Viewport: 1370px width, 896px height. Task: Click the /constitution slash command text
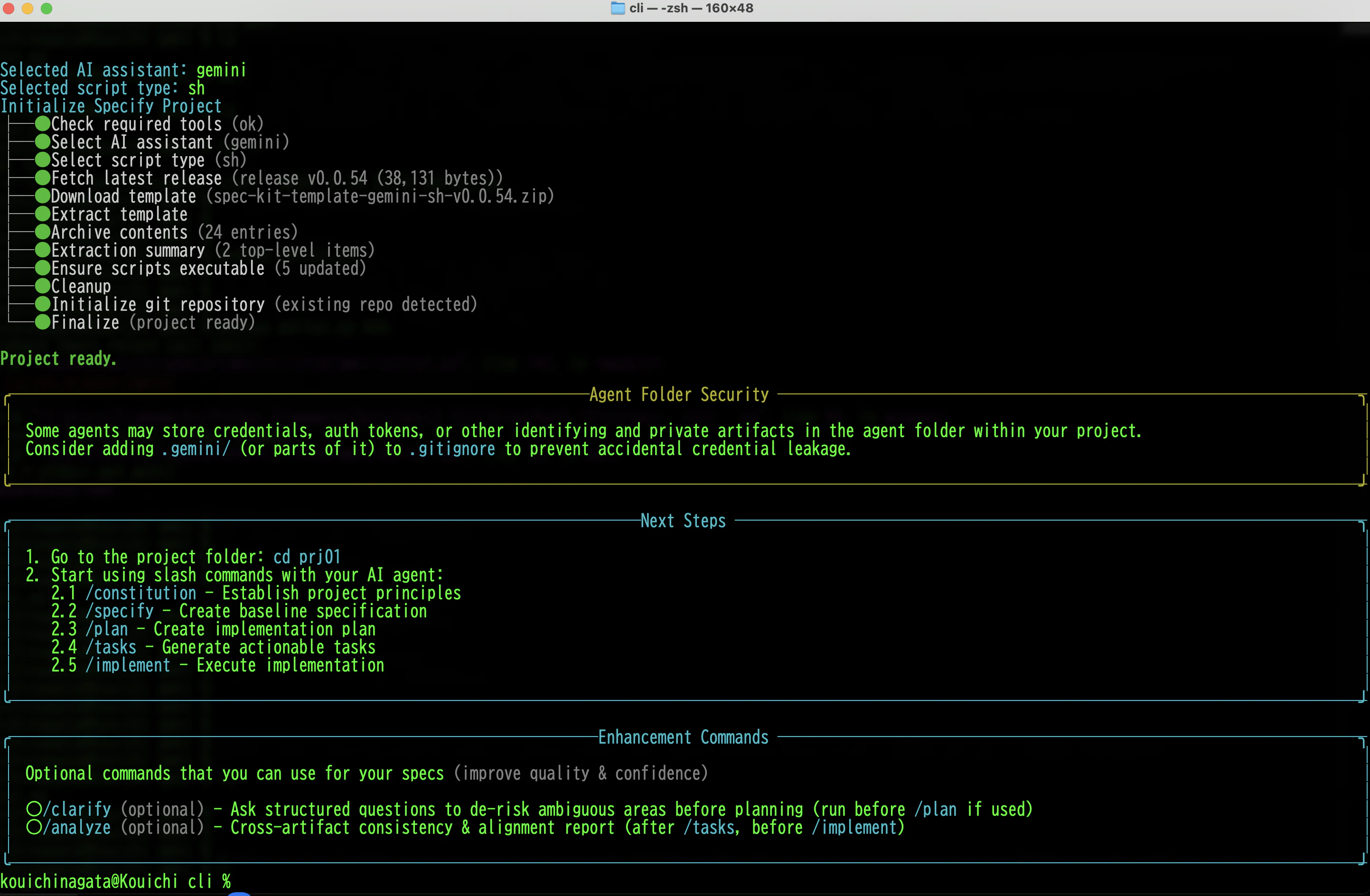(x=141, y=593)
